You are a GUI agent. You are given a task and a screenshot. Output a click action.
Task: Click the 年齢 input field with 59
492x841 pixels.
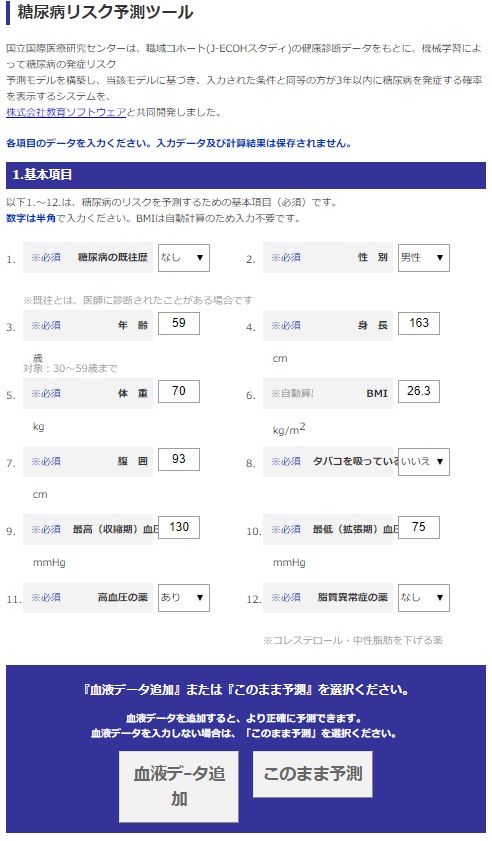click(x=179, y=323)
